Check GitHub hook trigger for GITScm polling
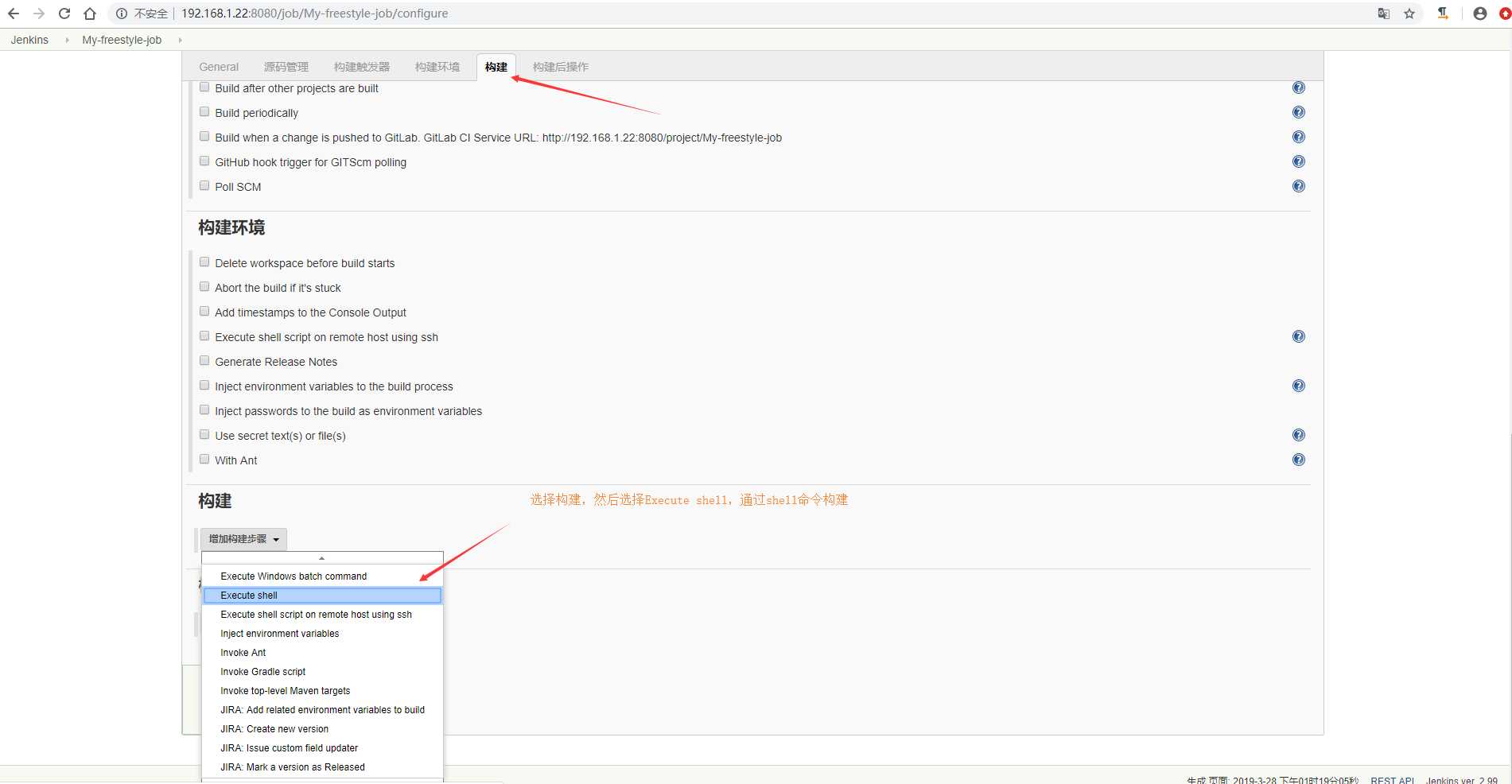Viewport: 1512px width, 784px height. 204,161
